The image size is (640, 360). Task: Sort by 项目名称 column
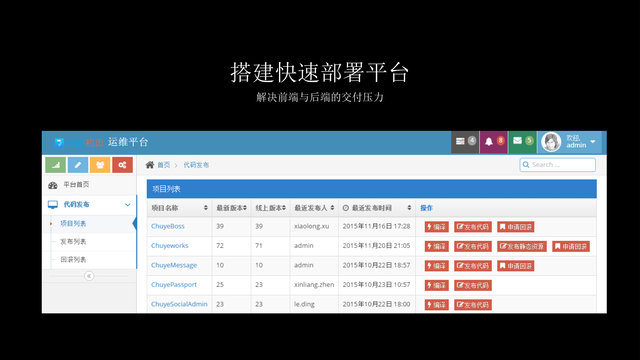(x=180, y=208)
